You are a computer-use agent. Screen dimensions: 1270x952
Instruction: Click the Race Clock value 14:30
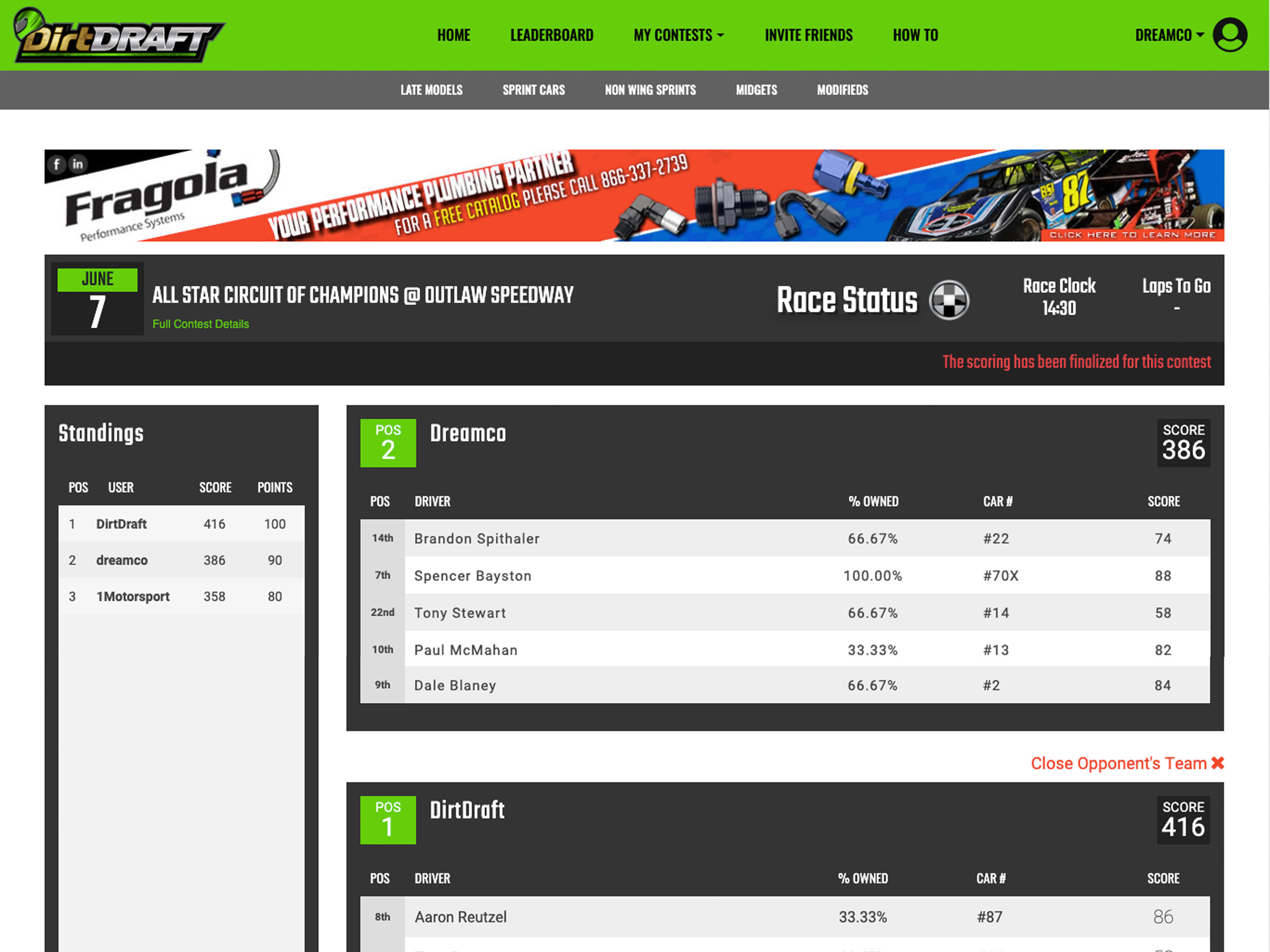click(x=1059, y=308)
